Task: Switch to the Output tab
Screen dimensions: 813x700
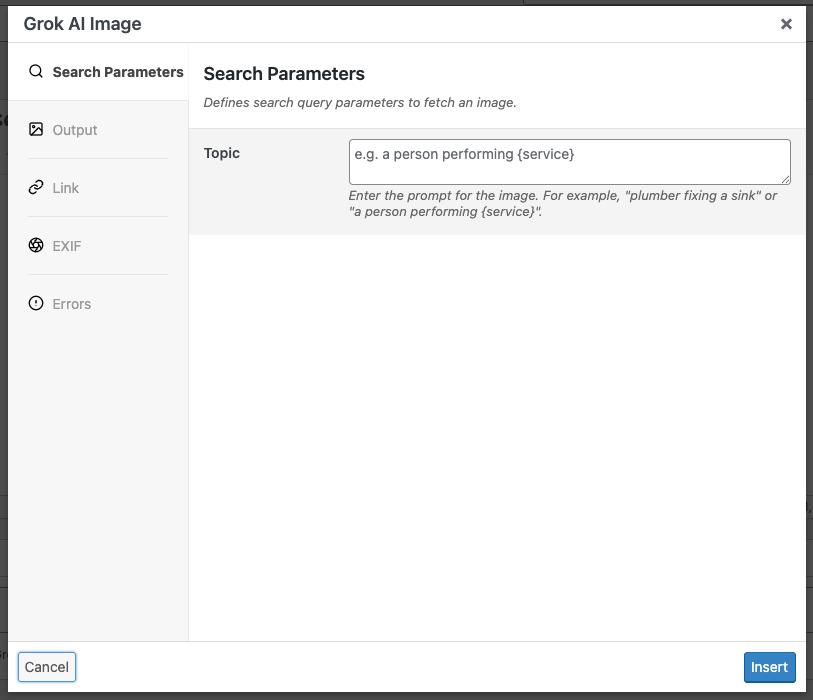Action: (98, 130)
